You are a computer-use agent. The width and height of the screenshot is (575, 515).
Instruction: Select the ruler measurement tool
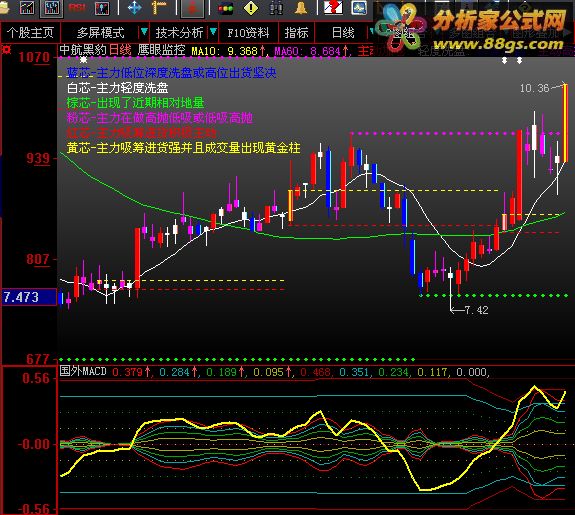coord(159,8)
